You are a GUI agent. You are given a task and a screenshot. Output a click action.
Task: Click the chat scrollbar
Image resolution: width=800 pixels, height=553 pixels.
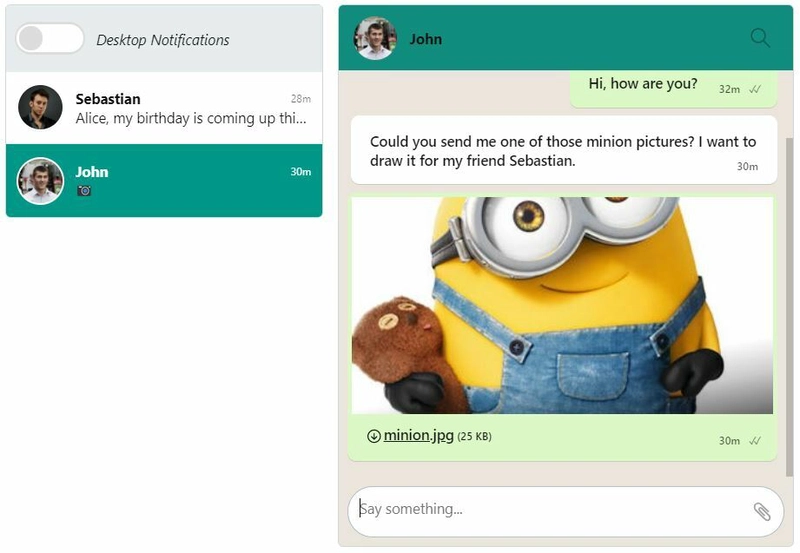(x=790, y=306)
